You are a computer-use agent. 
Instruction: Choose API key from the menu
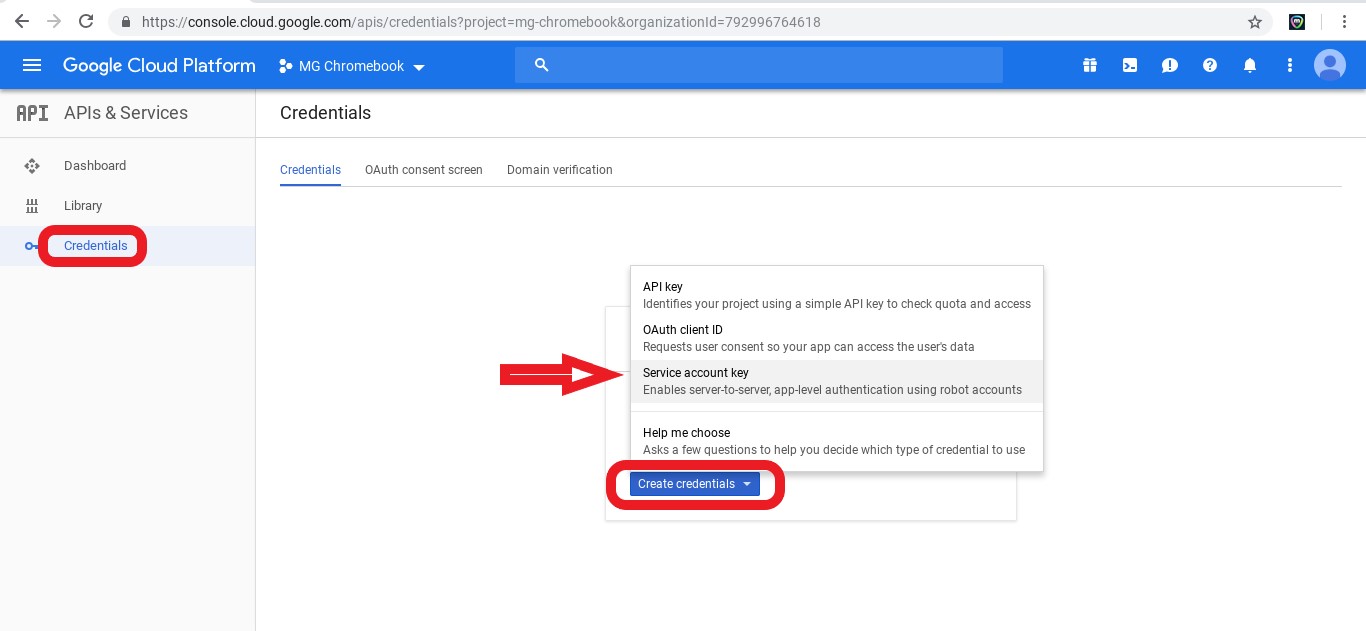(837, 295)
